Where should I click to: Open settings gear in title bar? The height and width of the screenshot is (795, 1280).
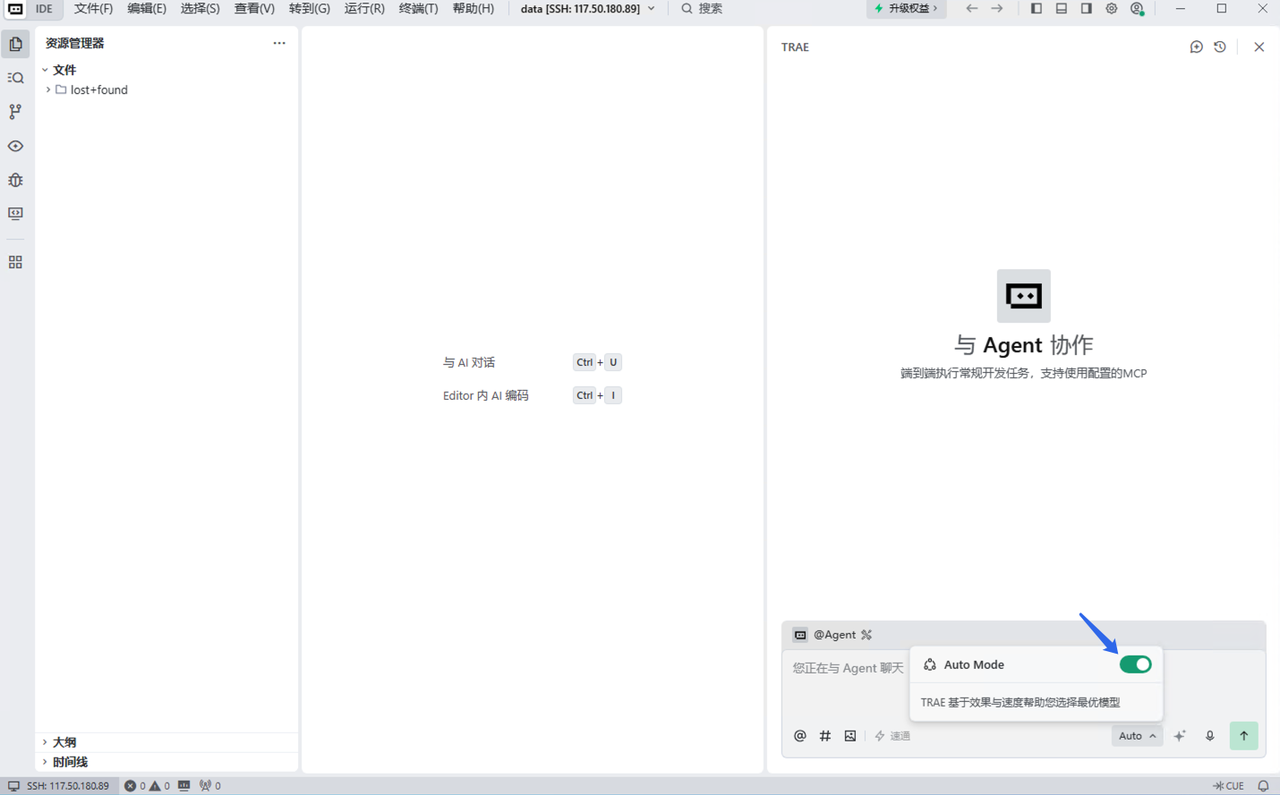click(1112, 9)
